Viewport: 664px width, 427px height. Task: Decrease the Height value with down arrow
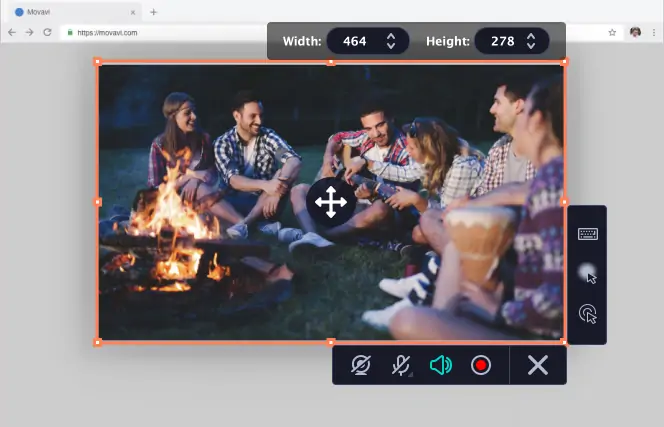tap(531, 45)
